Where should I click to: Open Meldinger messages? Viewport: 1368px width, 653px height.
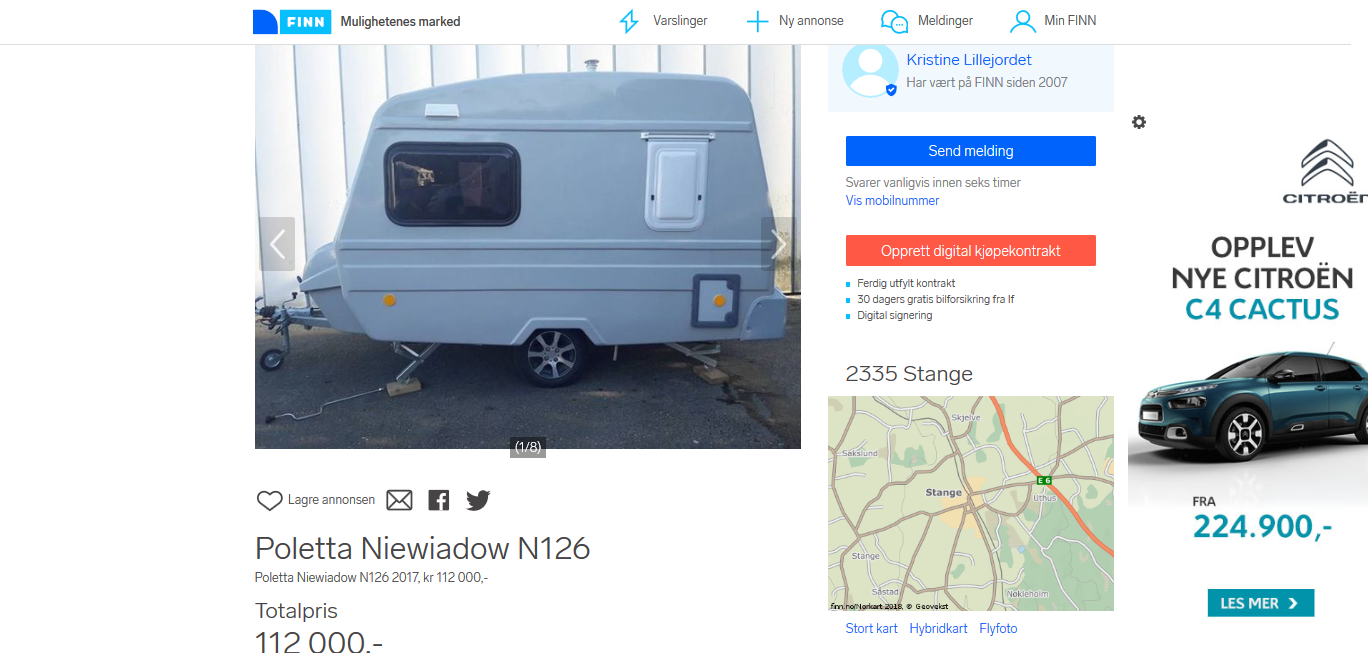[927, 21]
